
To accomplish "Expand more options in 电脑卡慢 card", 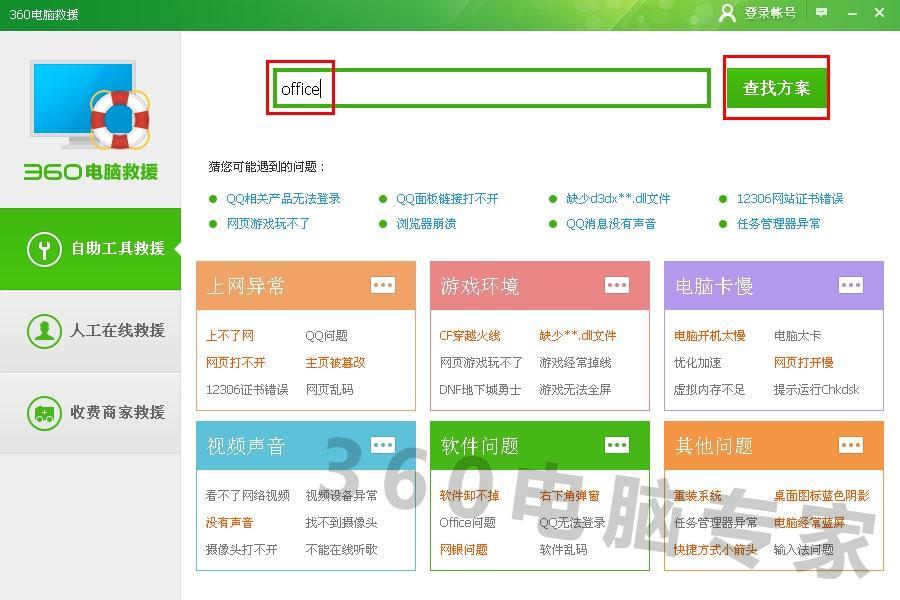I will pyautogui.click(x=851, y=285).
